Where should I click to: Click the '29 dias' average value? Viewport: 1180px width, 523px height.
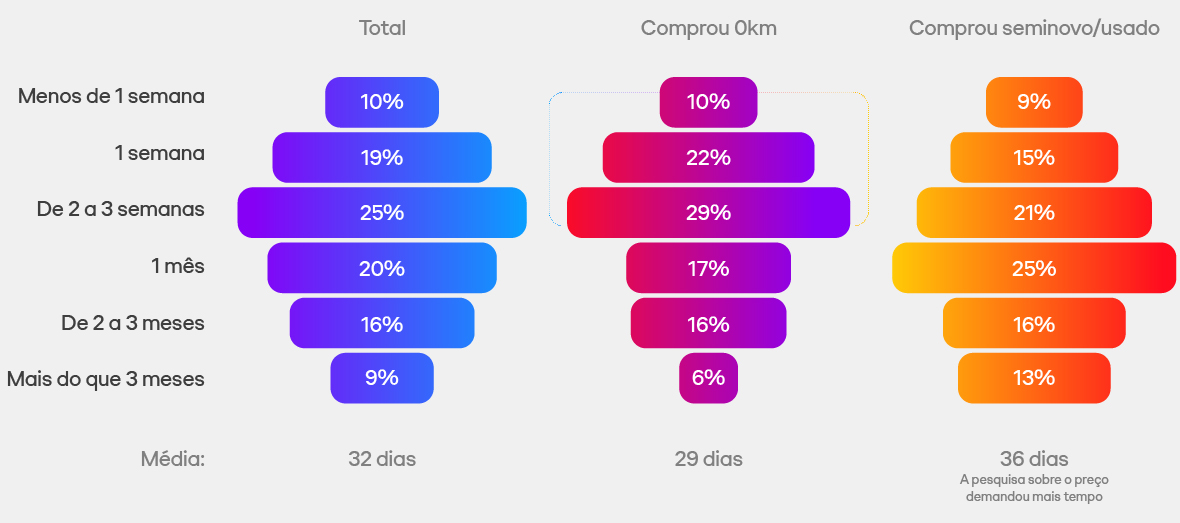click(x=708, y=460)
